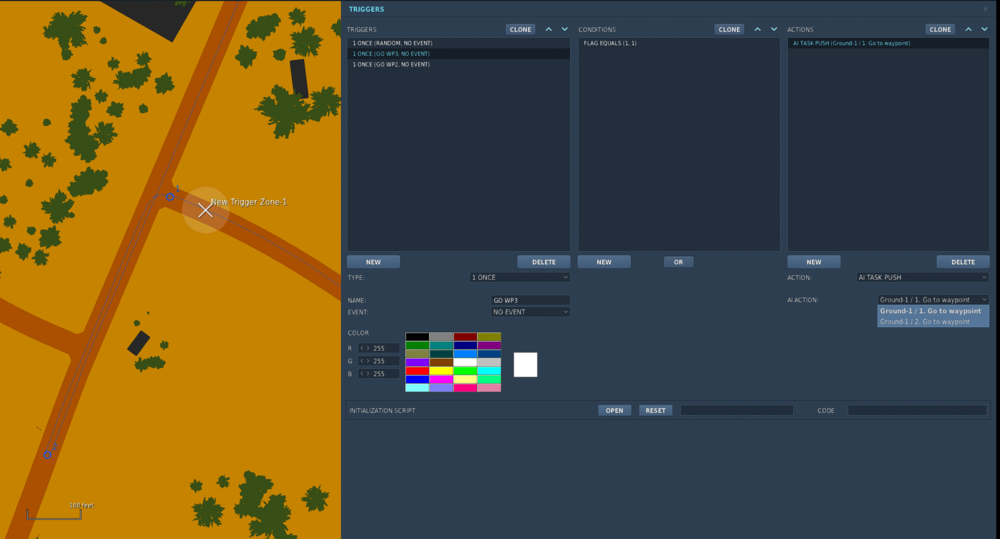
Task: Move selected condition down
Action: [774, 29]
